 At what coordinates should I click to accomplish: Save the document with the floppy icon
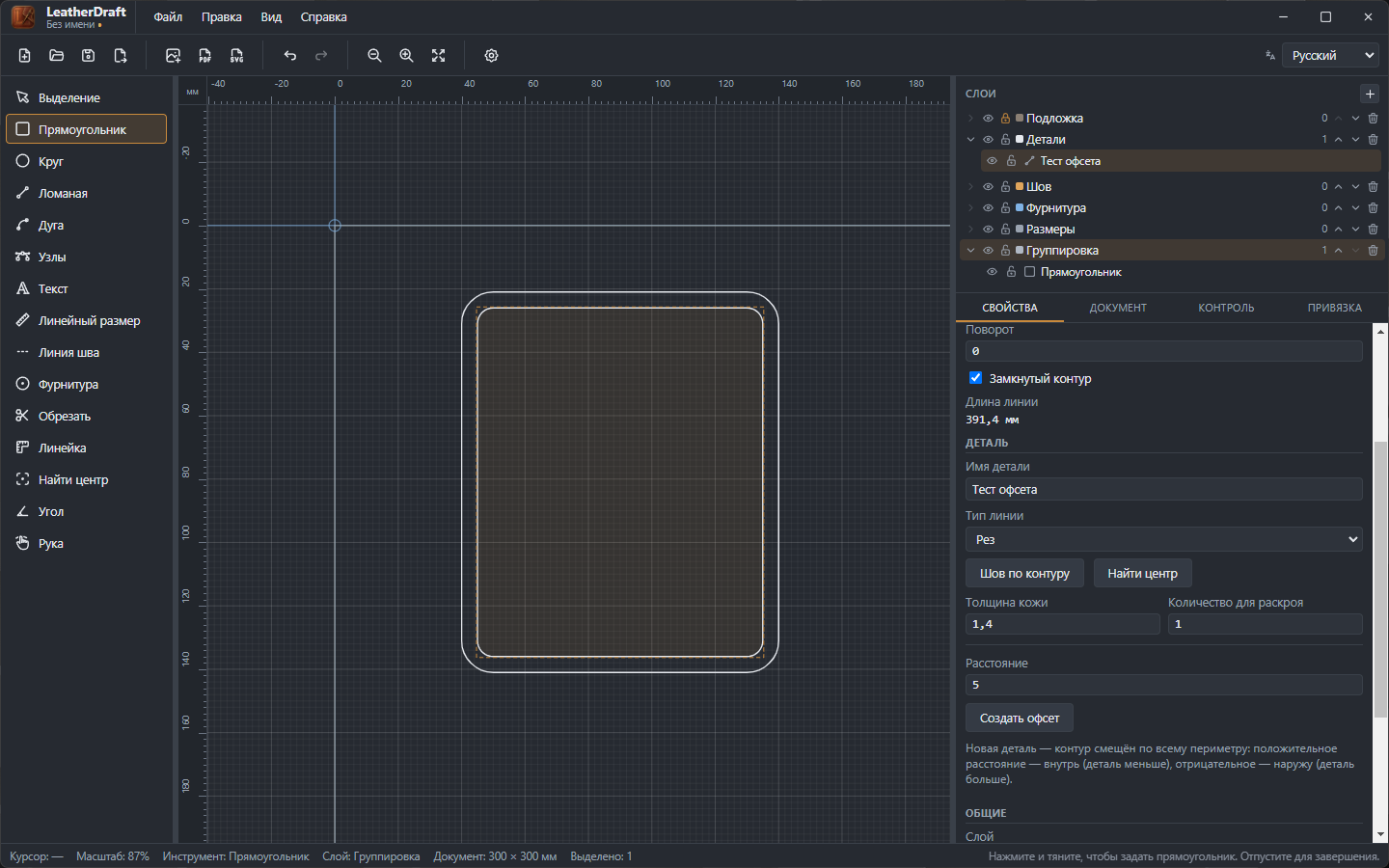89,56
